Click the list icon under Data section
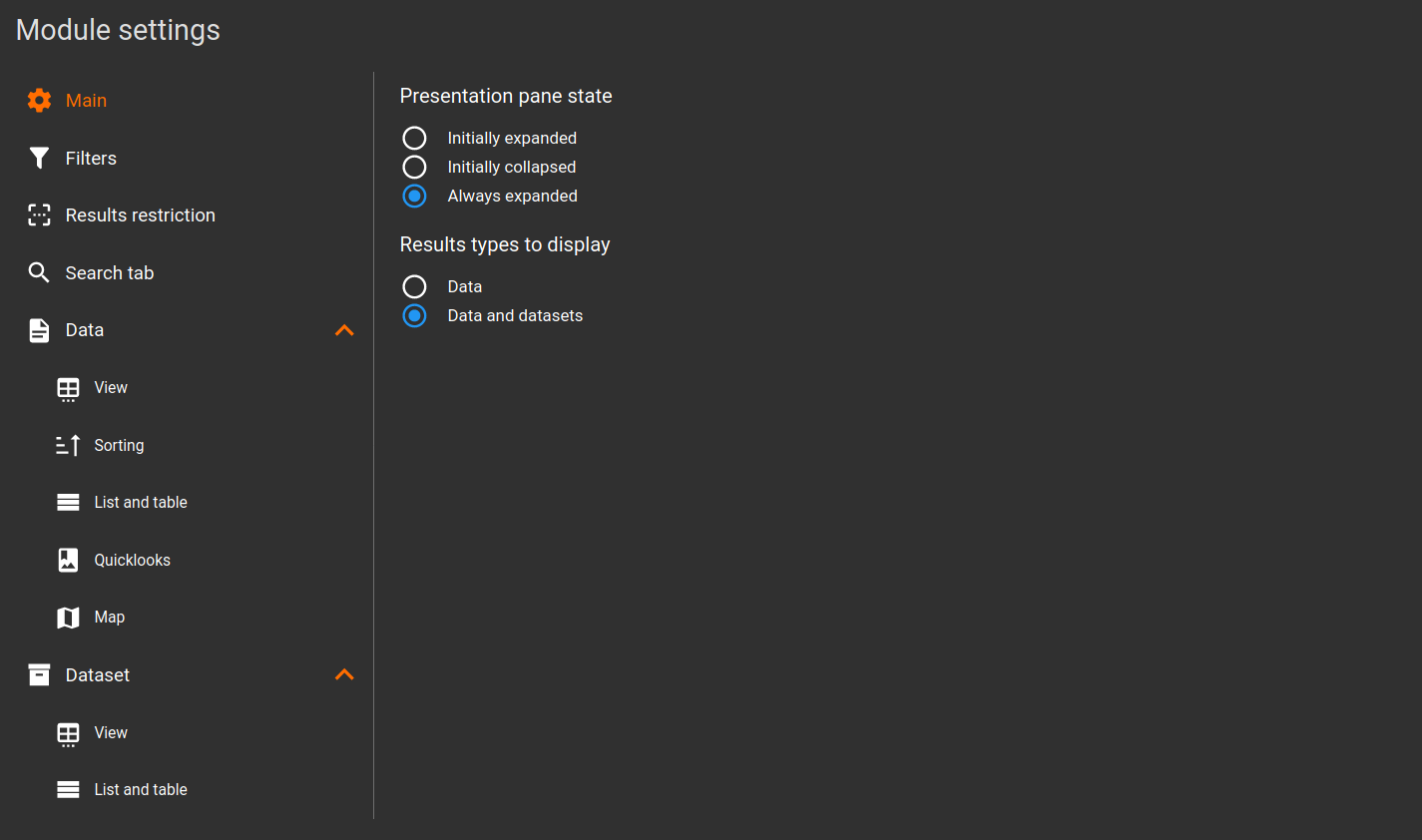Image resolution: width=1422 pixels, height=840 pixels. point(68,503)
